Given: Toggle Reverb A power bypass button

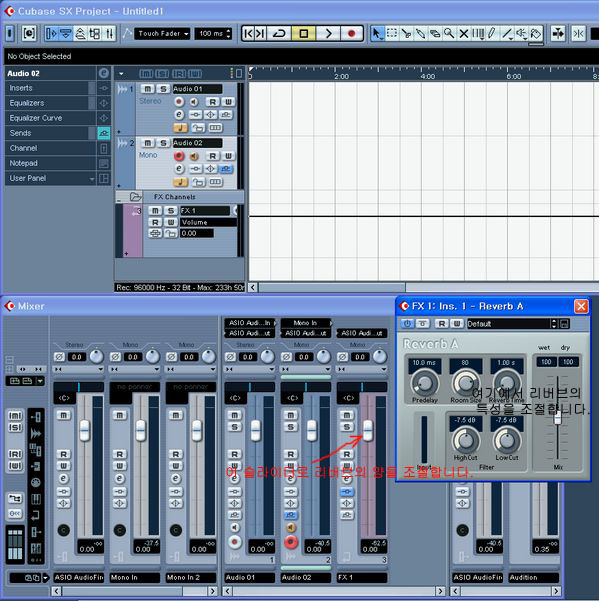Looking at the screenshot, I should pos(407,323).
